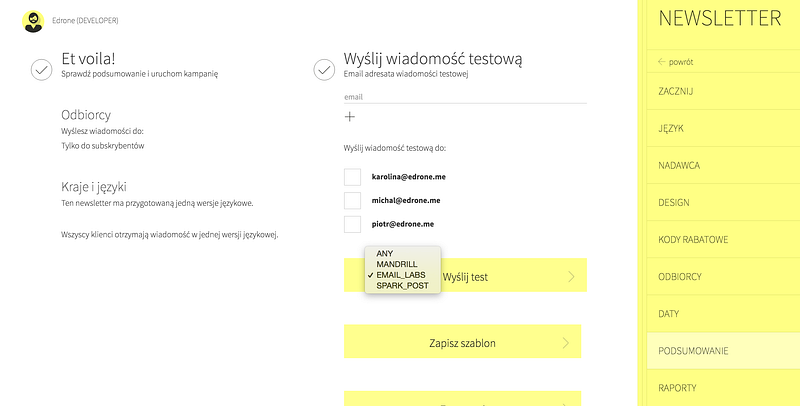Click the checkmark circle beside Et voila!
The width and height of the screenshot is (800, 406).
click(41, 69)
